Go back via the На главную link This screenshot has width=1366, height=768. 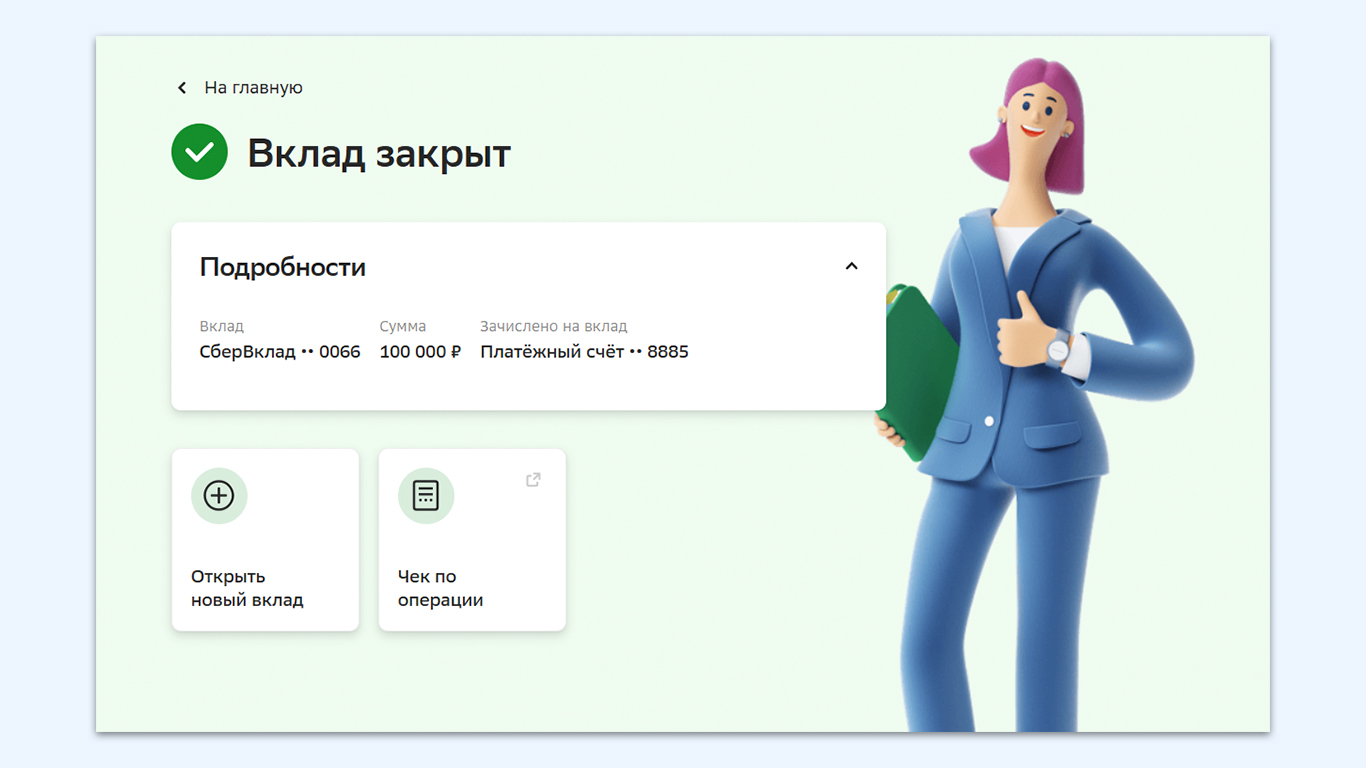pyautogui.click(x=253, y=88)
